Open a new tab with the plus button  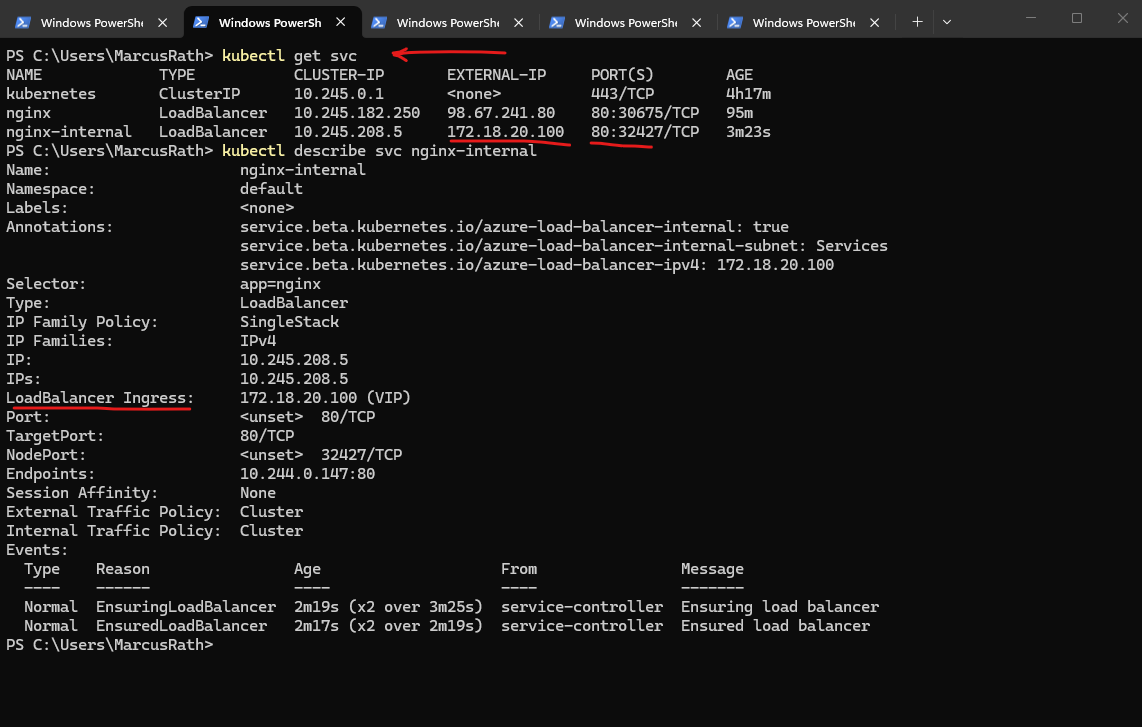point(917,22)
